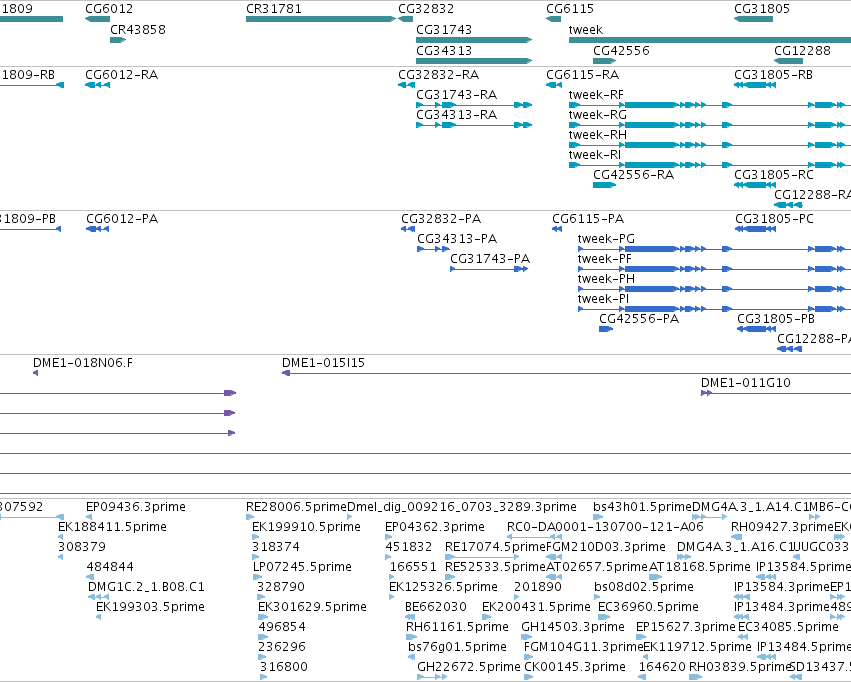Click EST BE662030
The height and width of the screenshot is (682, 851).
pyautogui.click(x=410, y=617)
